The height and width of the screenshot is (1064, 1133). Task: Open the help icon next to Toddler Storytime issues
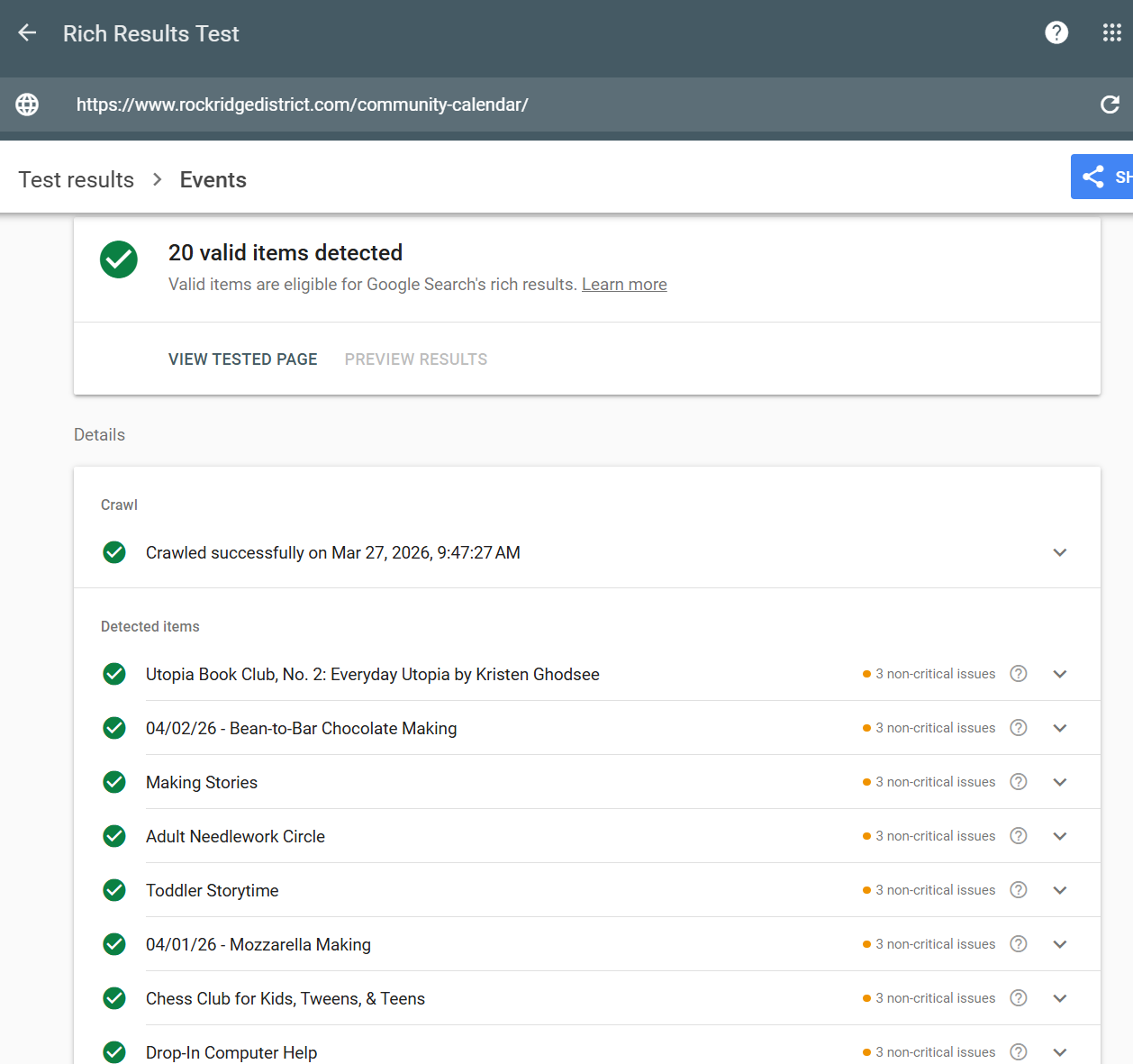point(1018,889)
